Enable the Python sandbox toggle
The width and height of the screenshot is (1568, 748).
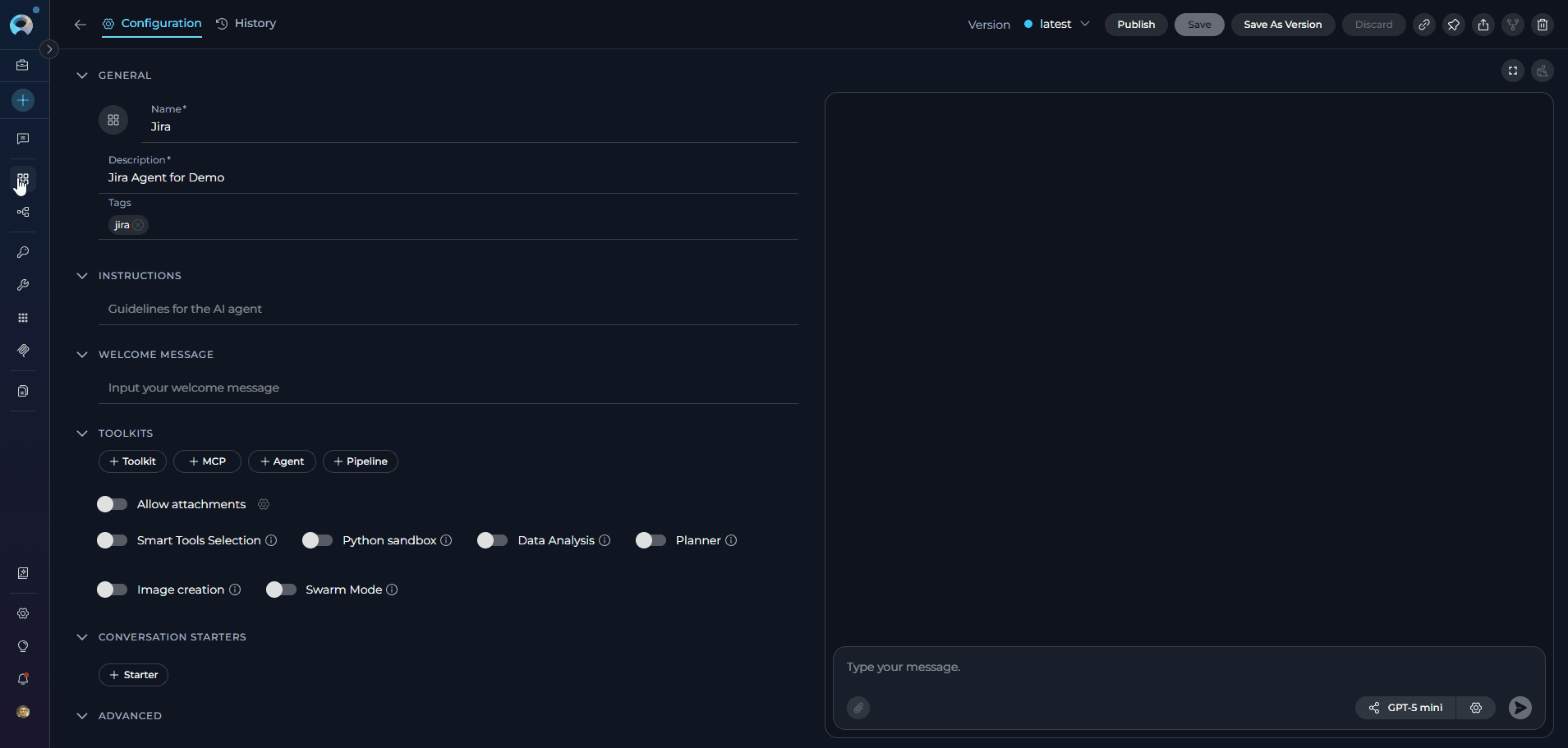click(316, 540)
